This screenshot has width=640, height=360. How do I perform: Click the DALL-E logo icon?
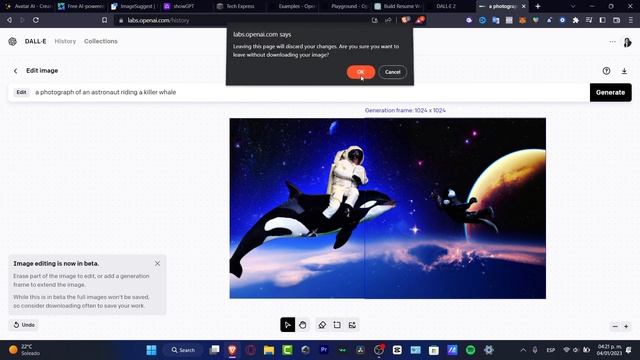(13, 41)
